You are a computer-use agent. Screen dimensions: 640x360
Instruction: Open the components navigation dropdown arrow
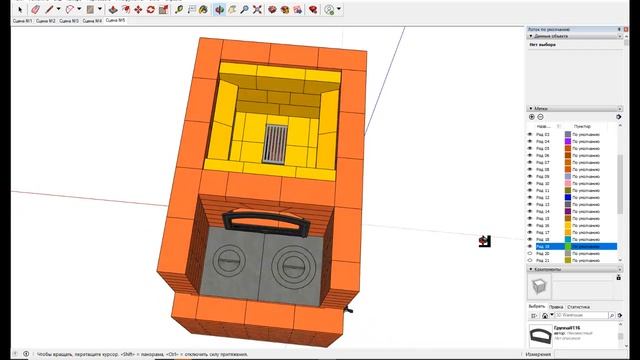[551, 315]
